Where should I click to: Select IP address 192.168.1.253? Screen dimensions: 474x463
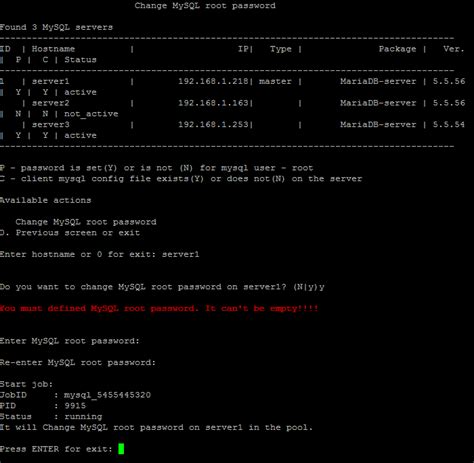tap(213, 125)
